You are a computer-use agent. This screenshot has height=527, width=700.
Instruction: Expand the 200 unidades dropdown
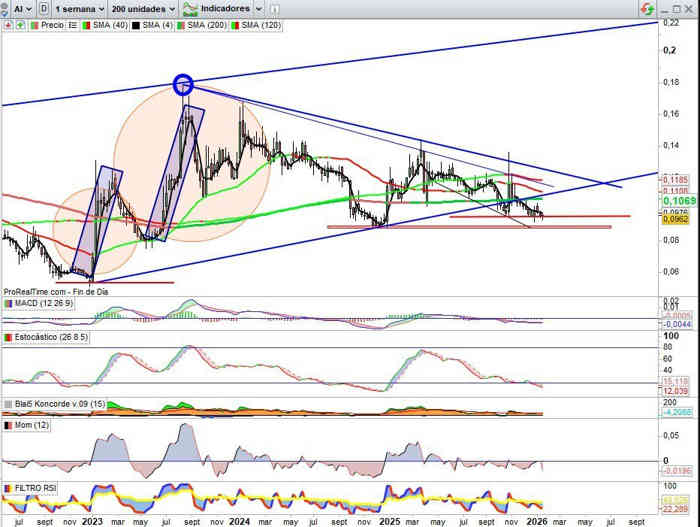[144, 8]
